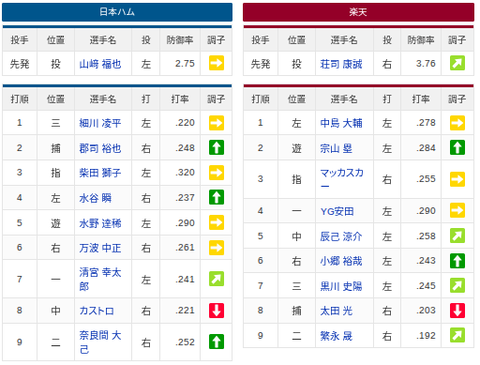Open 小郷 裕哉 player link
This screenshot has height=365, width=480.
coord(341,261)
